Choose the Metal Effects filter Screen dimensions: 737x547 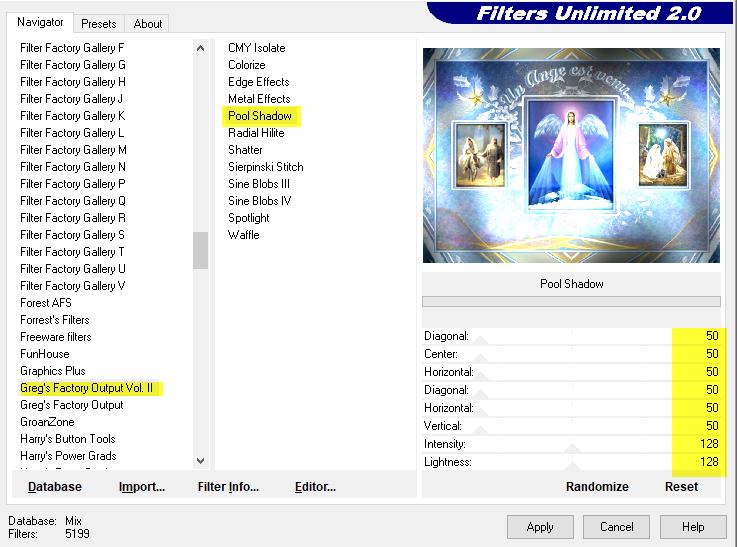259,99
